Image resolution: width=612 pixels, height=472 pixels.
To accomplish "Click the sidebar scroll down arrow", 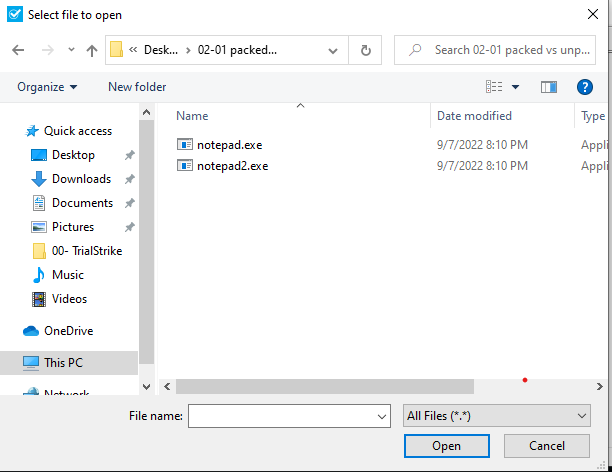I will [x=146, y=387].
